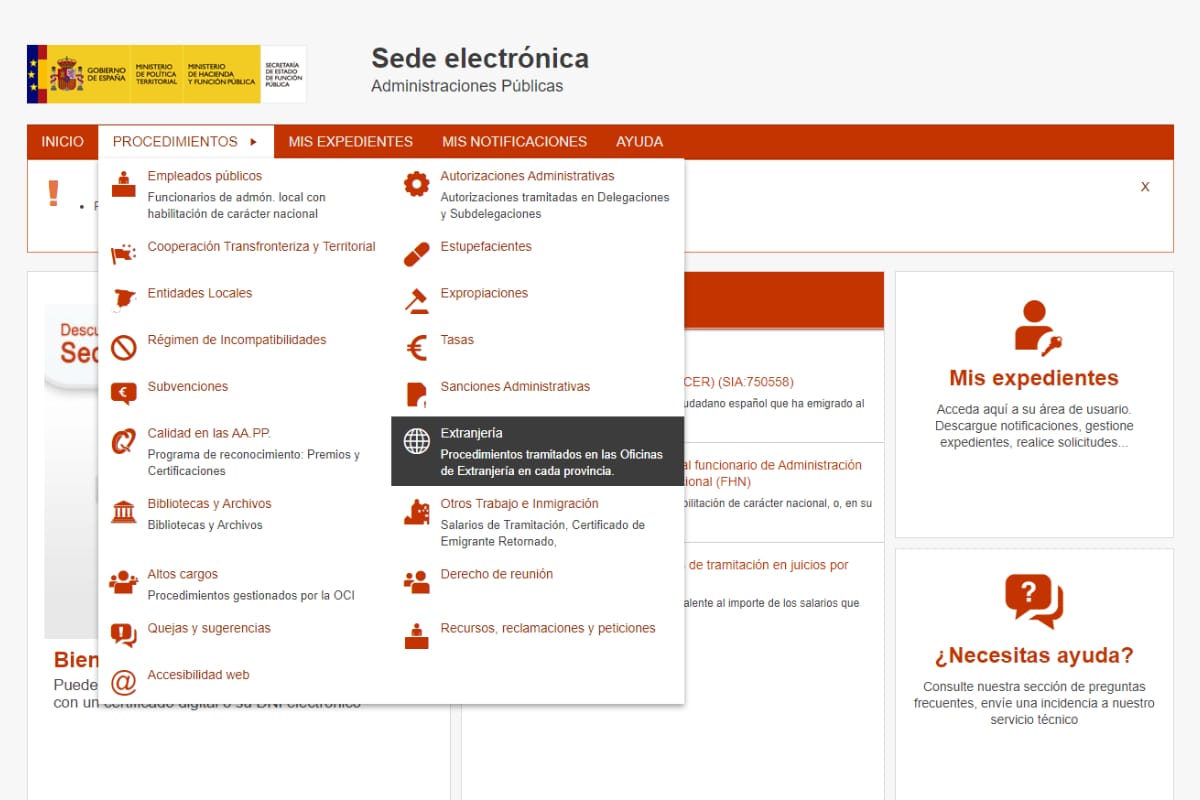Click the Altos cargos people icon
1200x800 pixels.
123,581
